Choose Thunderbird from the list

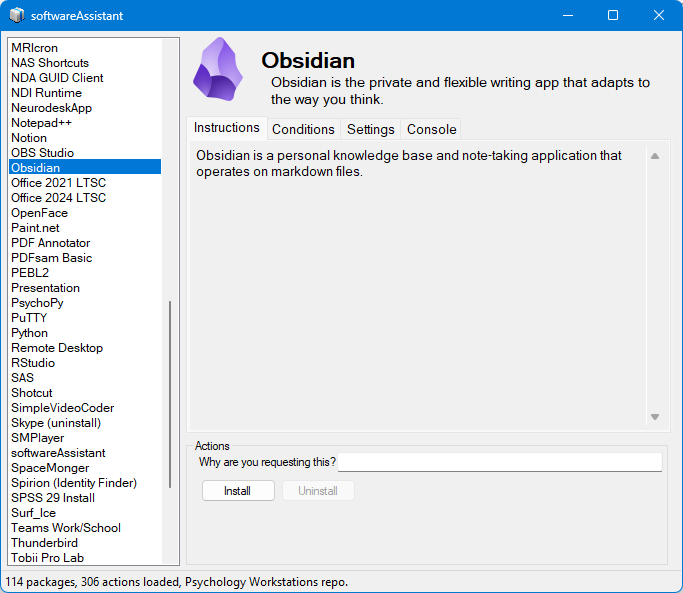click(85, 542)
